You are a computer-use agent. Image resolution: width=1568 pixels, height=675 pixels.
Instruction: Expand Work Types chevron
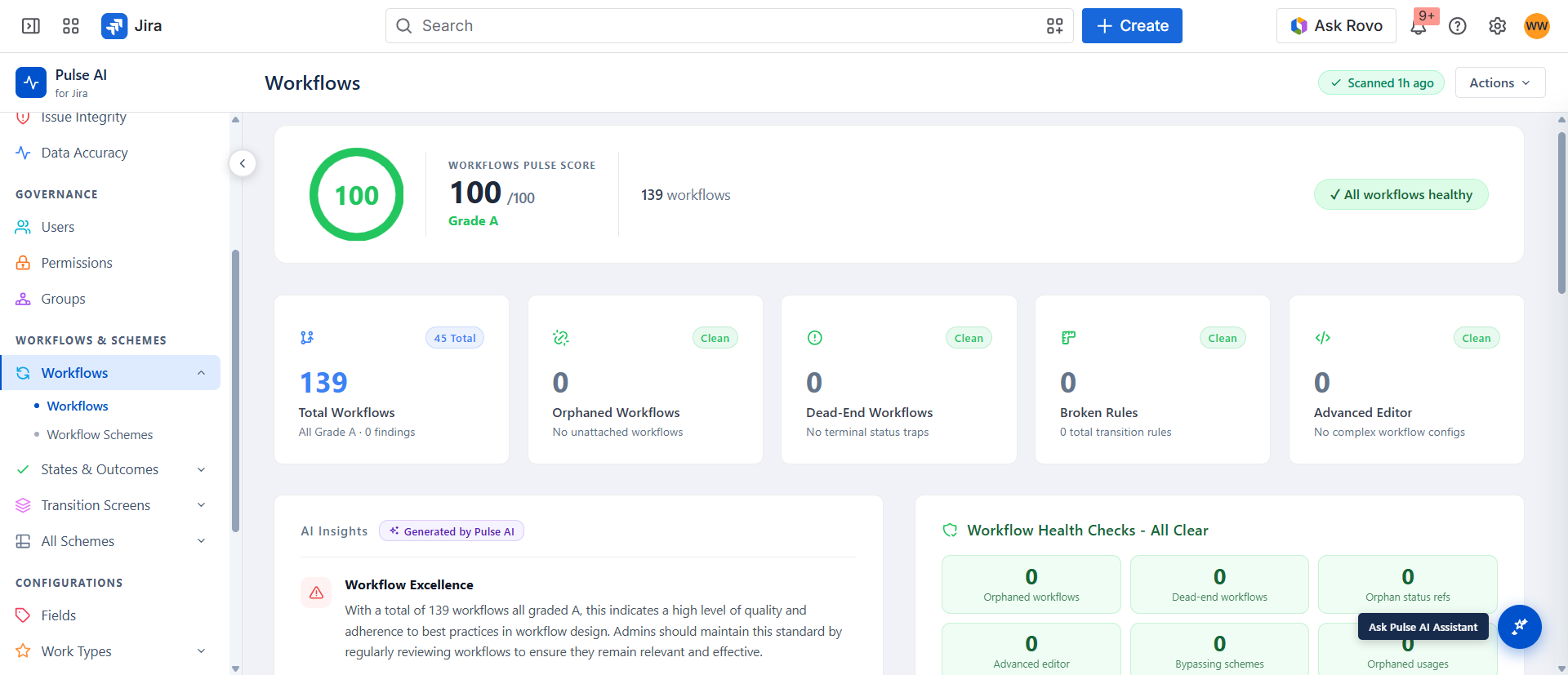pyautogui.click(x=201, y=651)
